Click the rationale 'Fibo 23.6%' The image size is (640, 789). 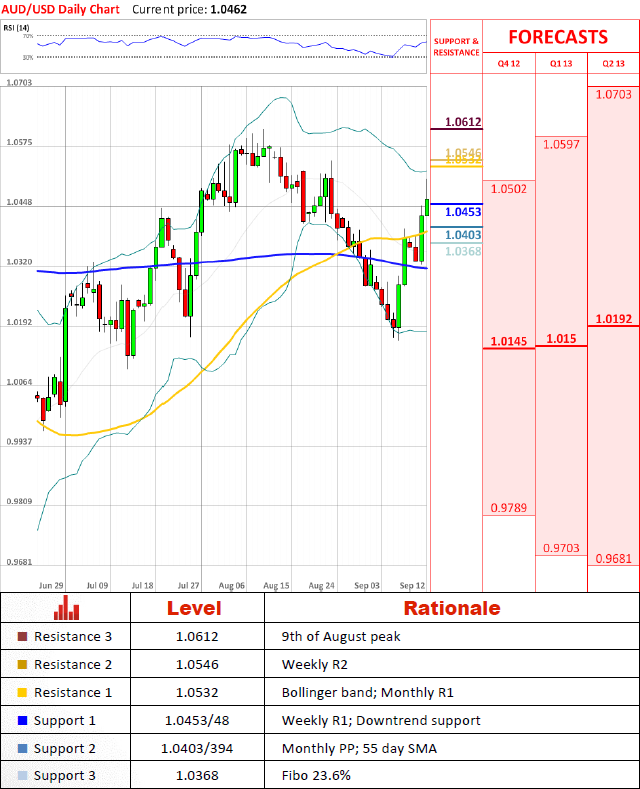pos(316,776)
